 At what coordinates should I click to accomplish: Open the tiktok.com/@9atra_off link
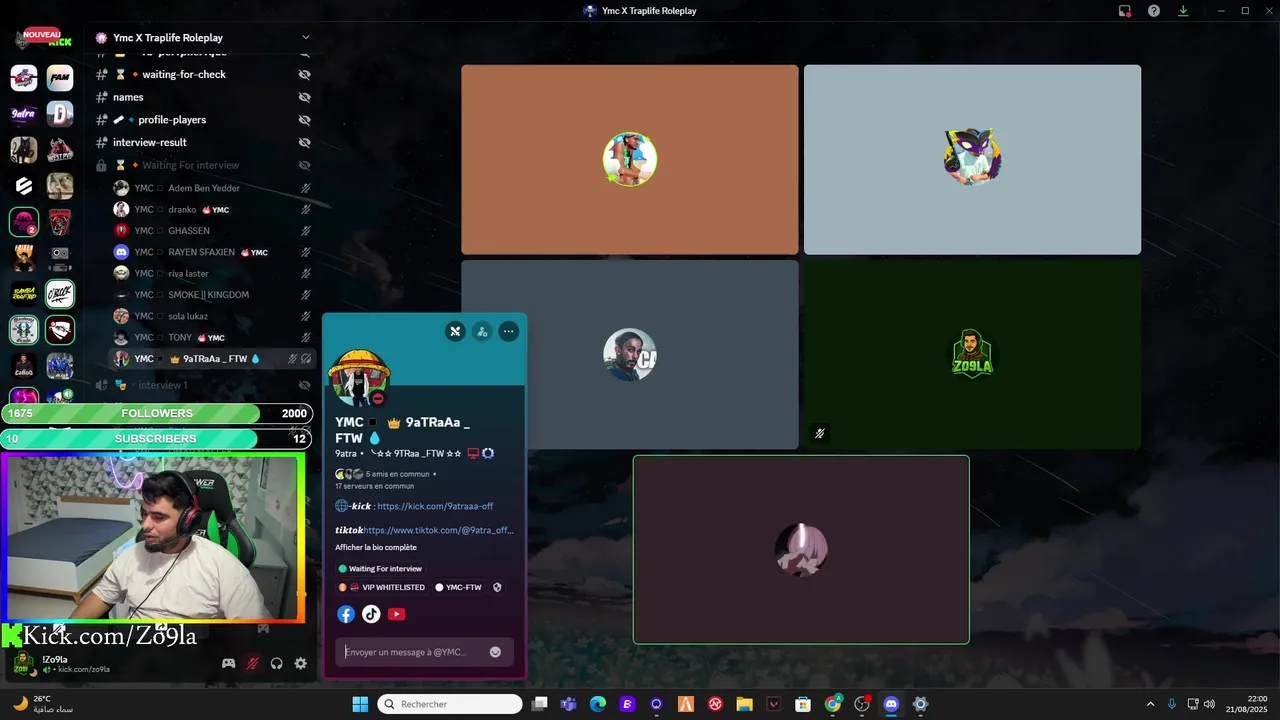[439, 530]
